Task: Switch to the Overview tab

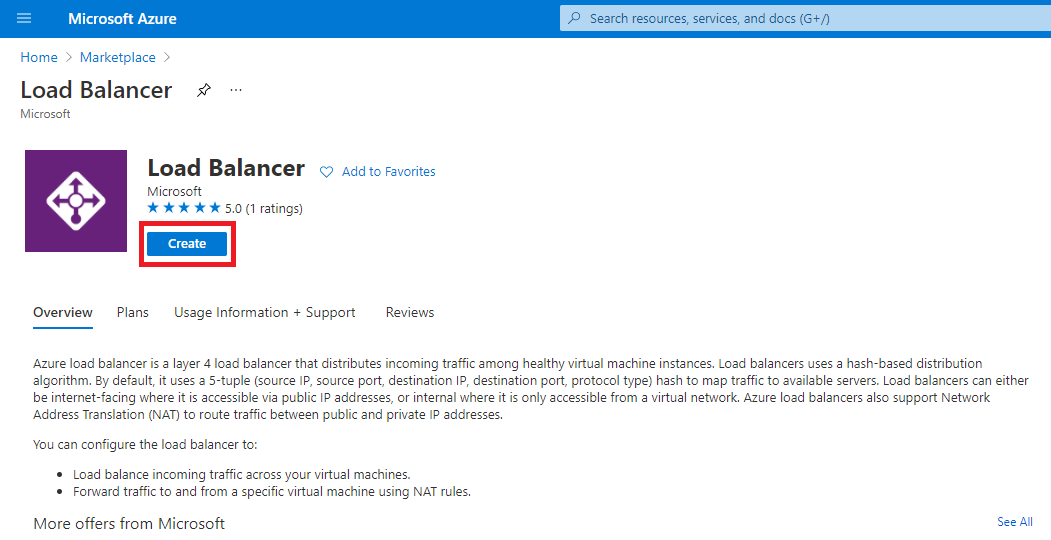Action: click(63, 312)
